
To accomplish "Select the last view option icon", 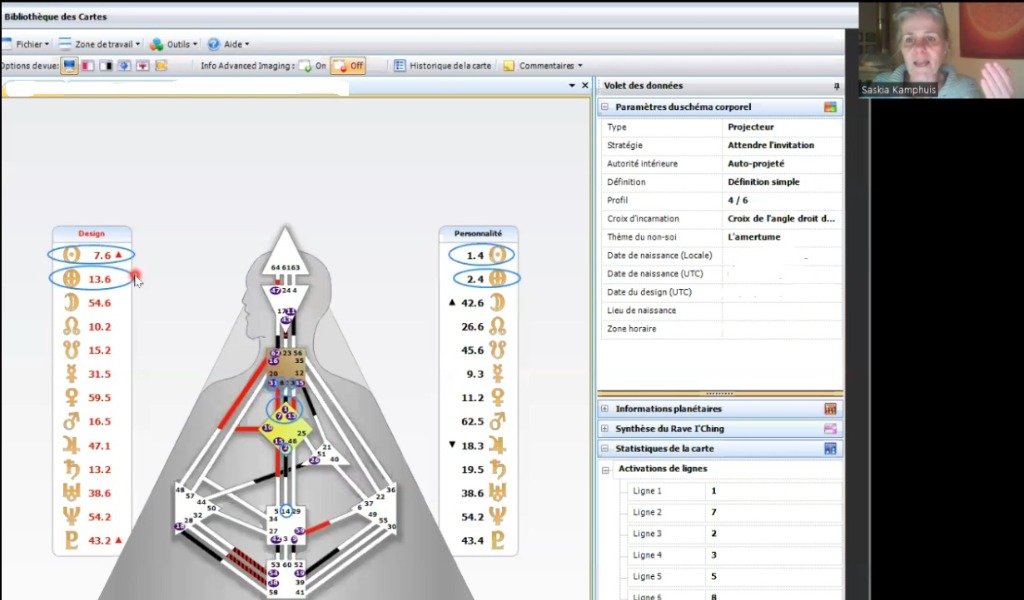I will [161, 66].
